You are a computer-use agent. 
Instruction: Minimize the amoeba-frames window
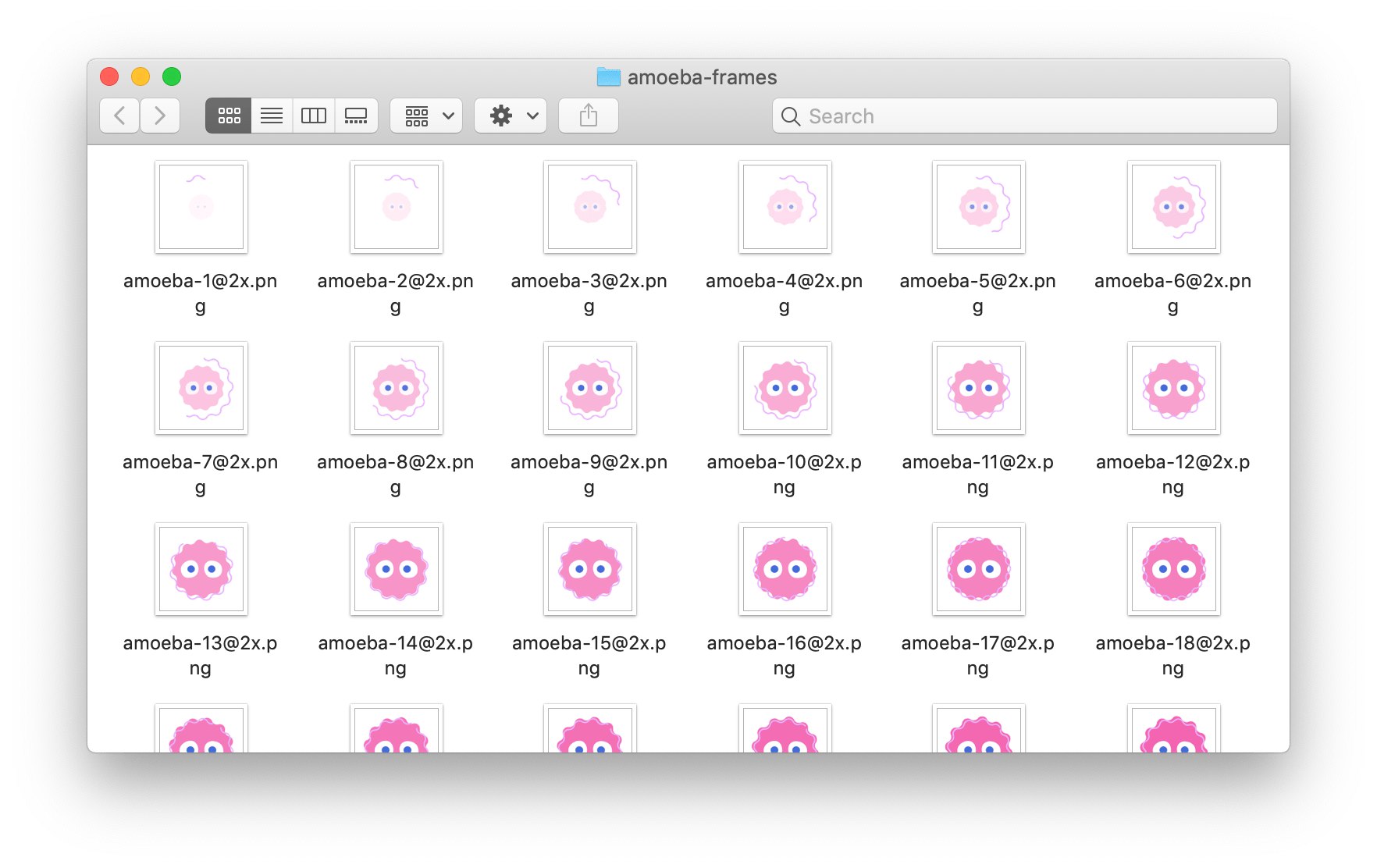141,76
